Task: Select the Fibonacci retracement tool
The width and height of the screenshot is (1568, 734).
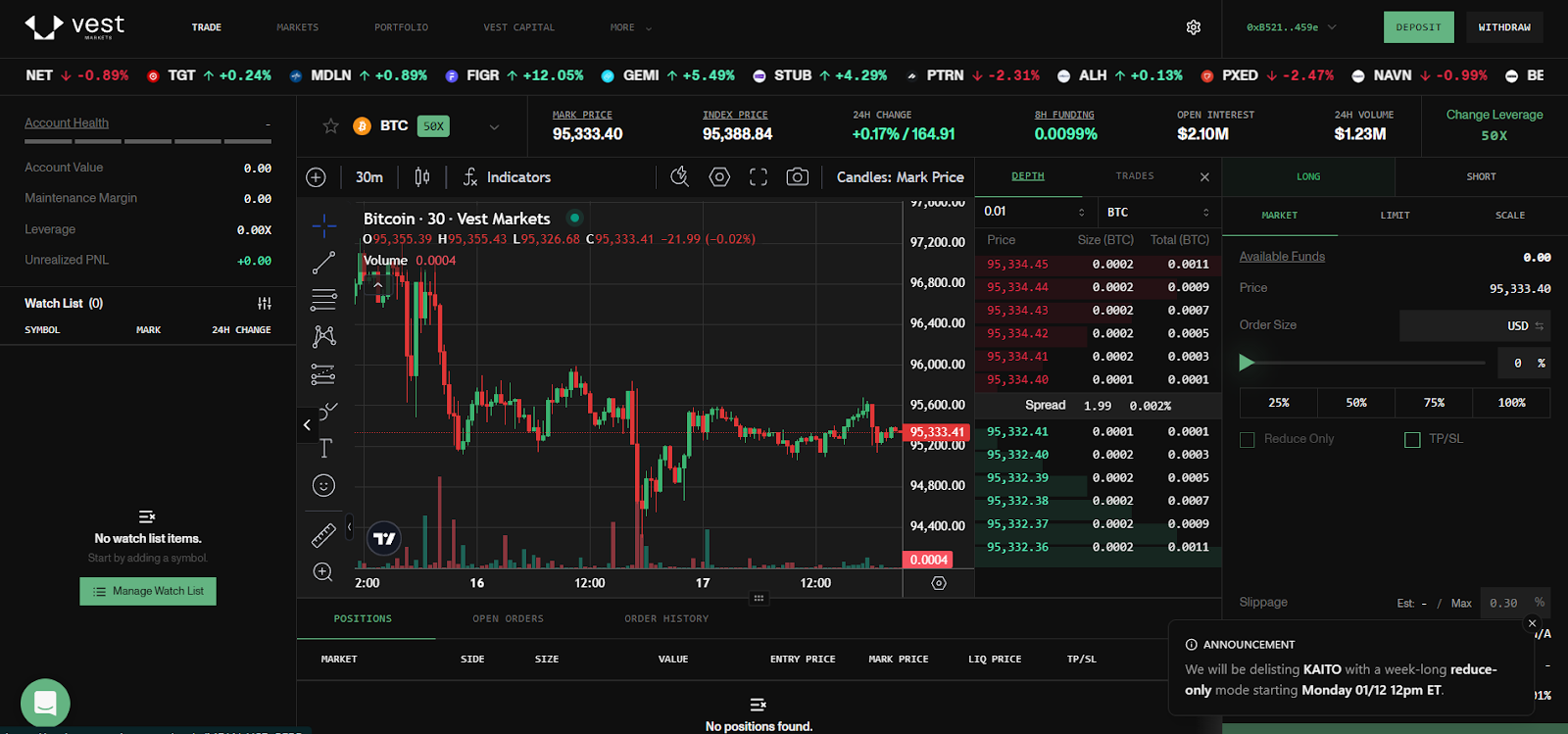Action: click(x=324, y=299)
